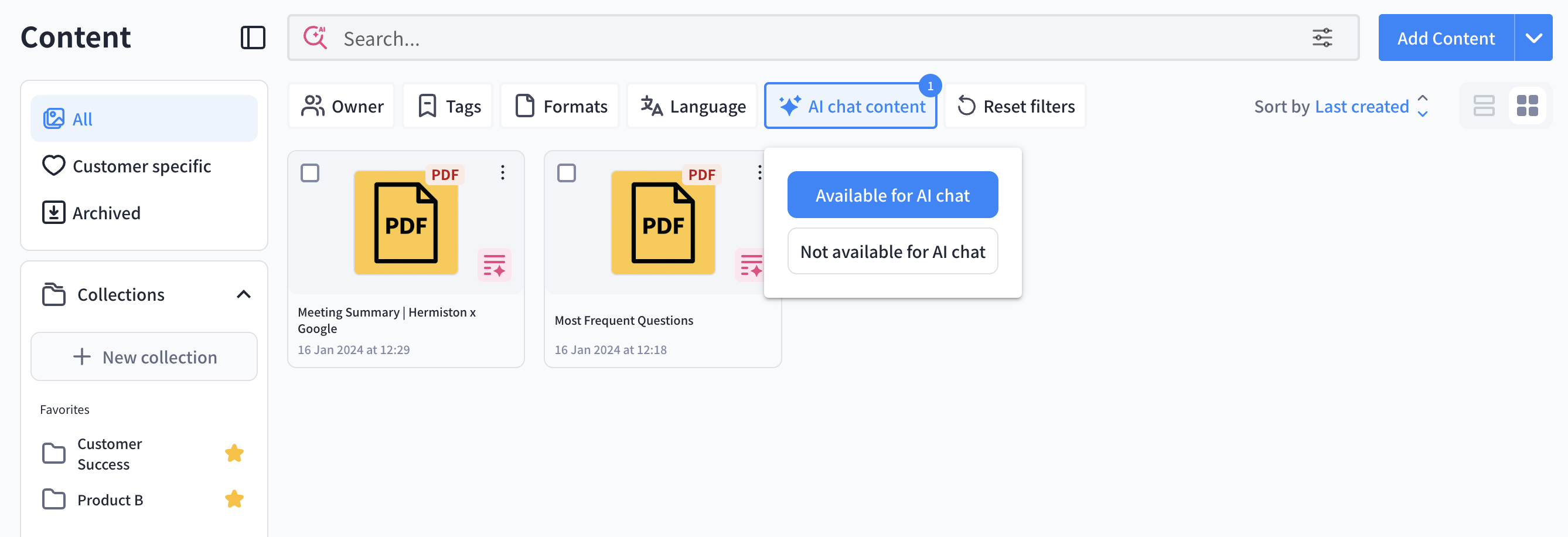Open search filter settings sliders icon
Screen dimensions: 1568x537
click(x=1321, y=38)
